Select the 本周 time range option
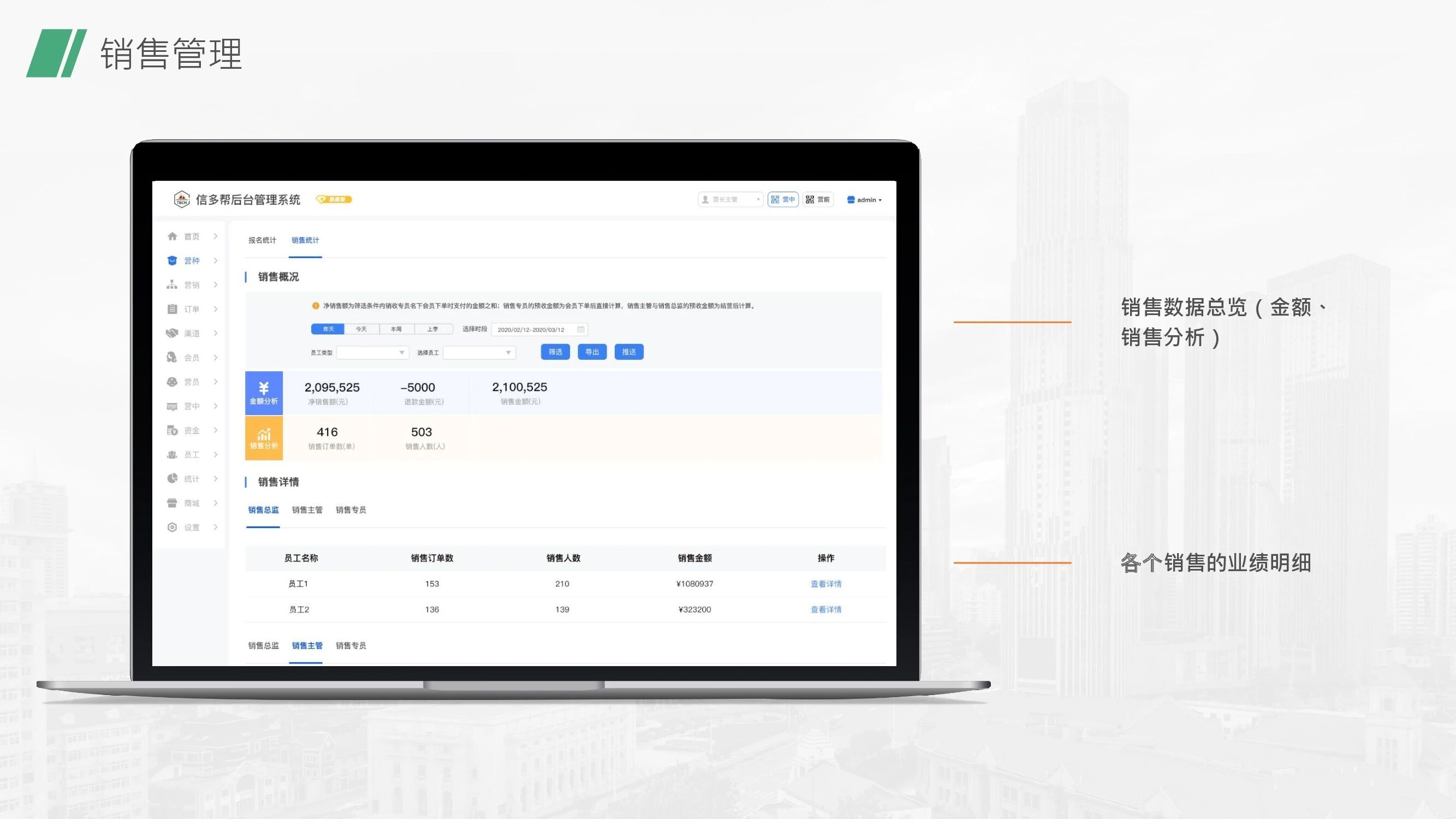Screen dimensions: 1456x819 [396, 329]
